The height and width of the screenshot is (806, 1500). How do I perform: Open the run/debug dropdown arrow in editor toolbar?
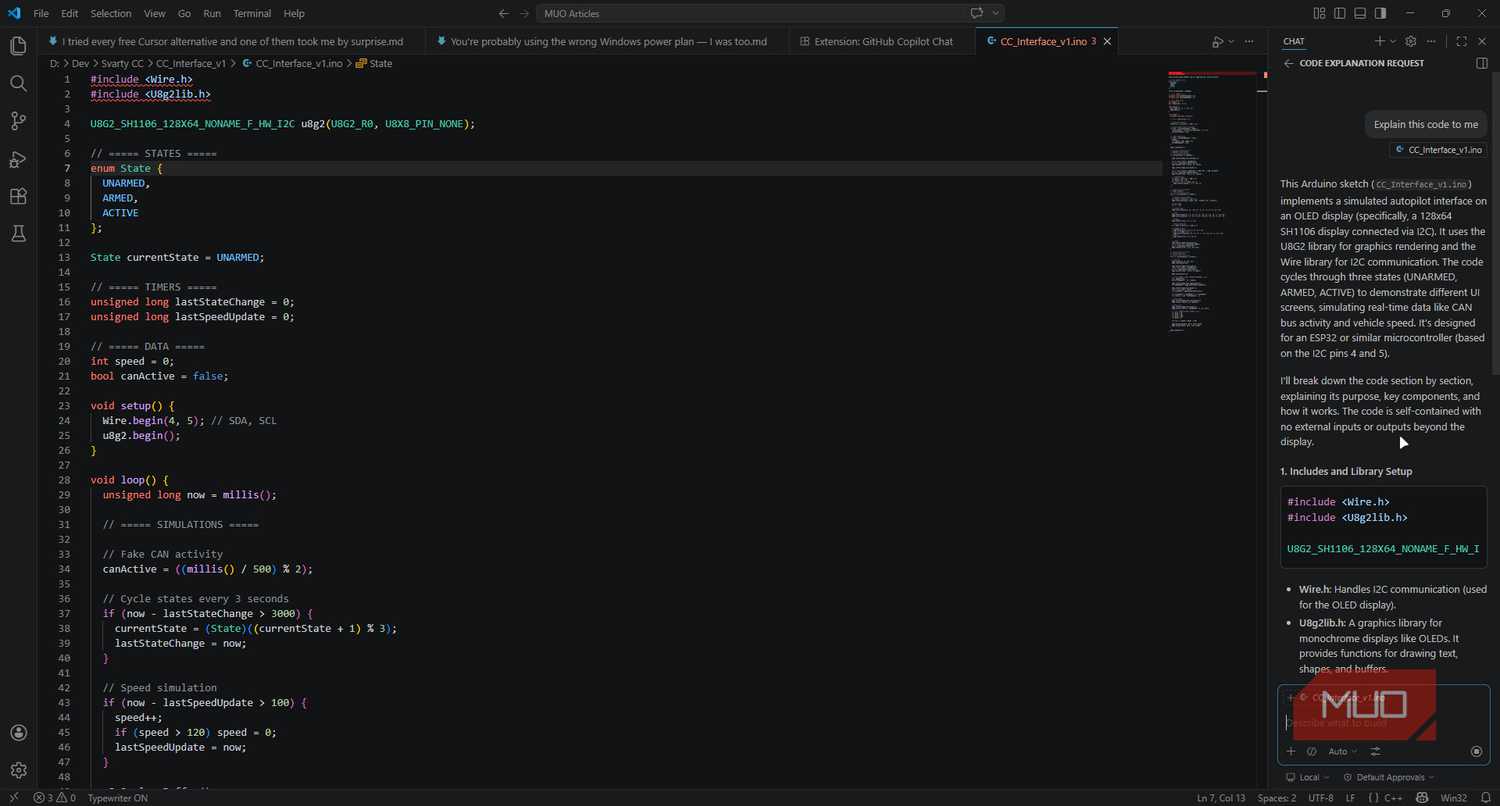[1231, 42]
